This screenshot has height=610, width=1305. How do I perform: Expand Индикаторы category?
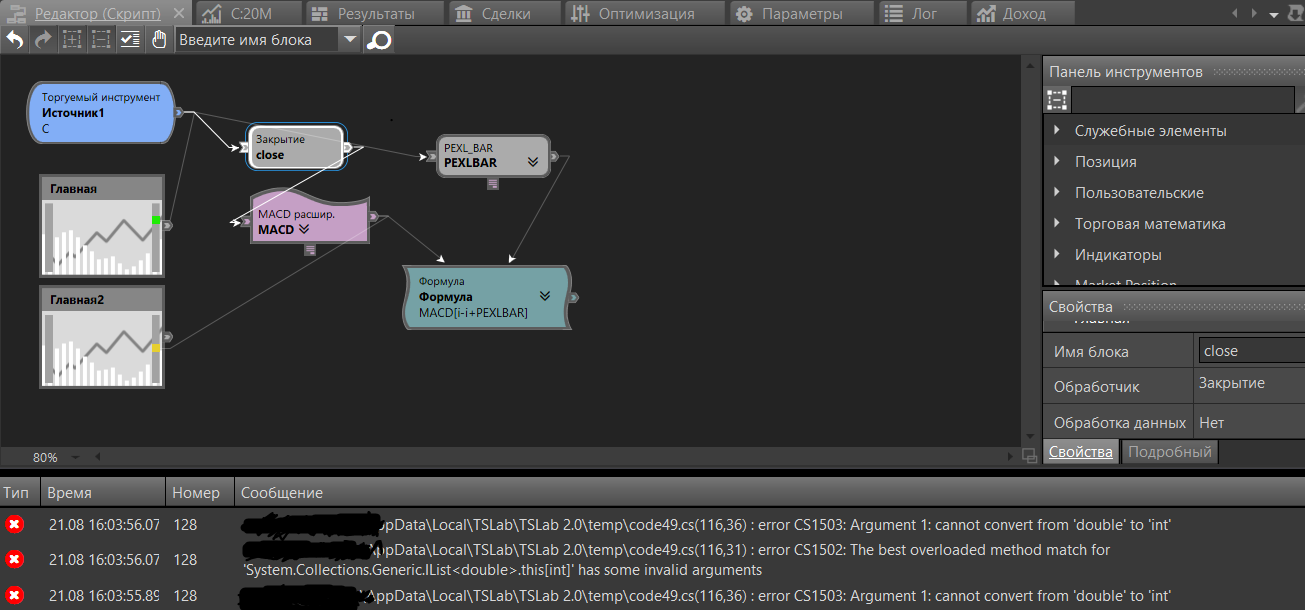[1057, 254]
